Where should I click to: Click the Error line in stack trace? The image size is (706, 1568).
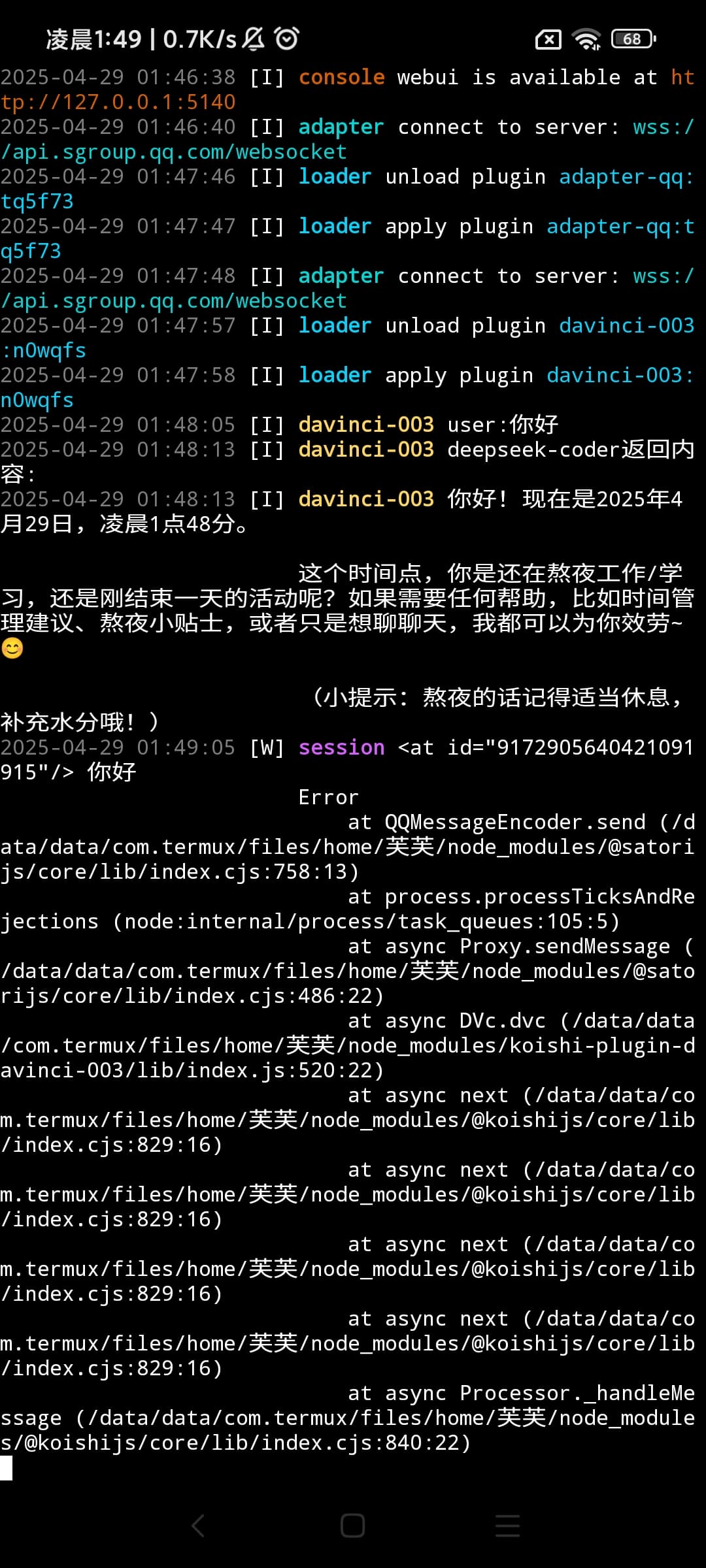pos(328,797)
